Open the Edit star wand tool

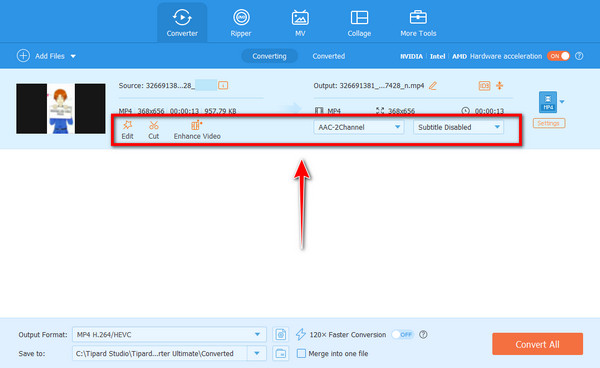point(127,130)
